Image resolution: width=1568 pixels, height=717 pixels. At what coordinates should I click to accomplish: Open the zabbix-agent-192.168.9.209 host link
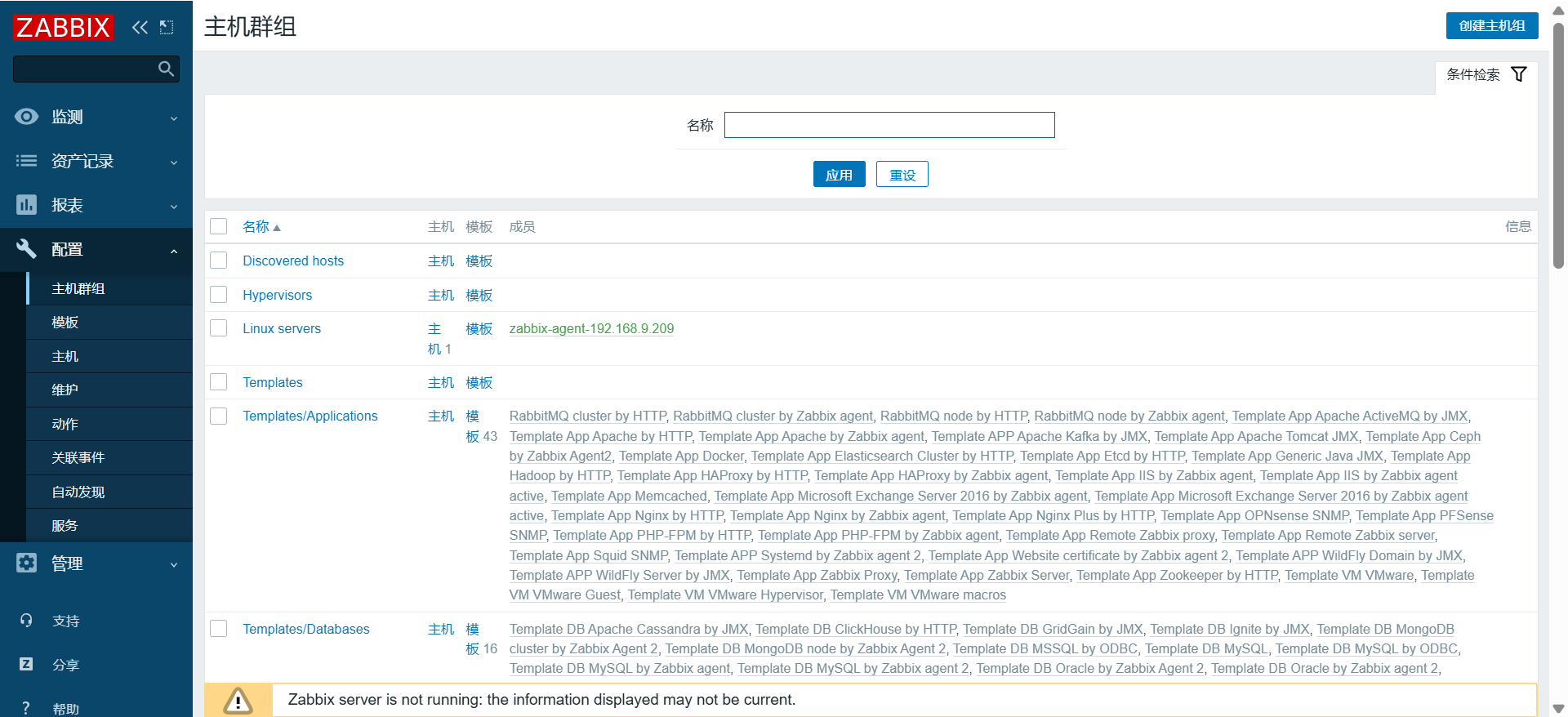pyautogui.click(x=591, y=328)
